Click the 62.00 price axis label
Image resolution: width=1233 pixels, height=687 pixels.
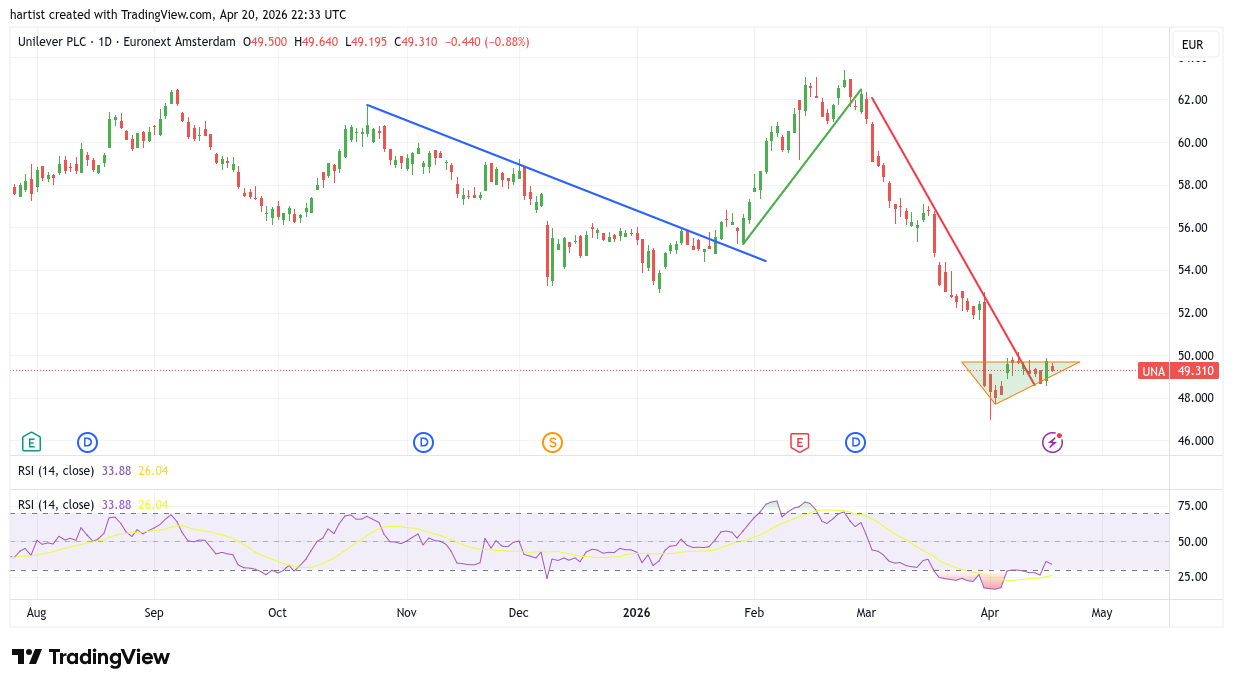point(1192,100)
